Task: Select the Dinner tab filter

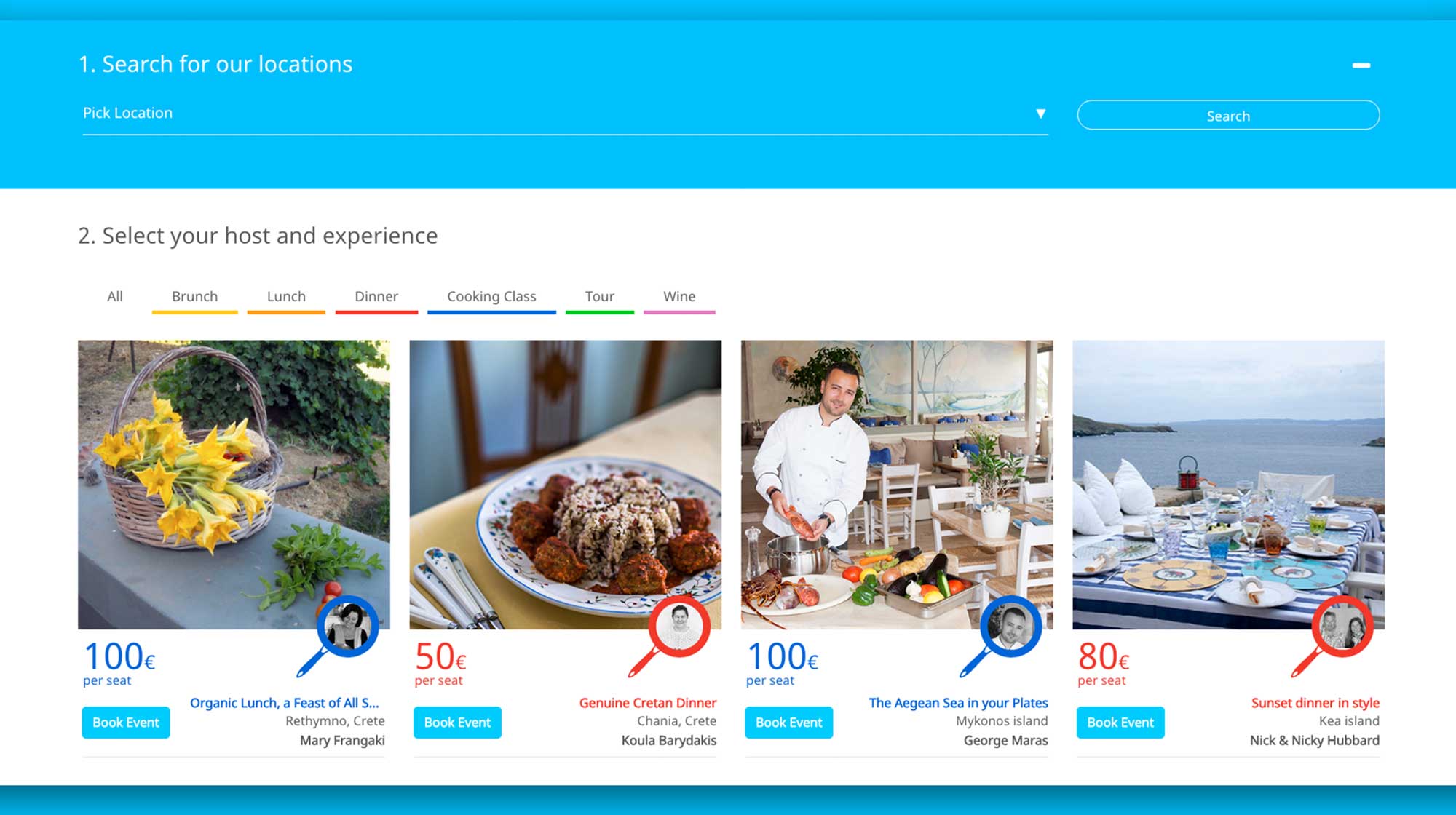Action: [x=377, y=296]
